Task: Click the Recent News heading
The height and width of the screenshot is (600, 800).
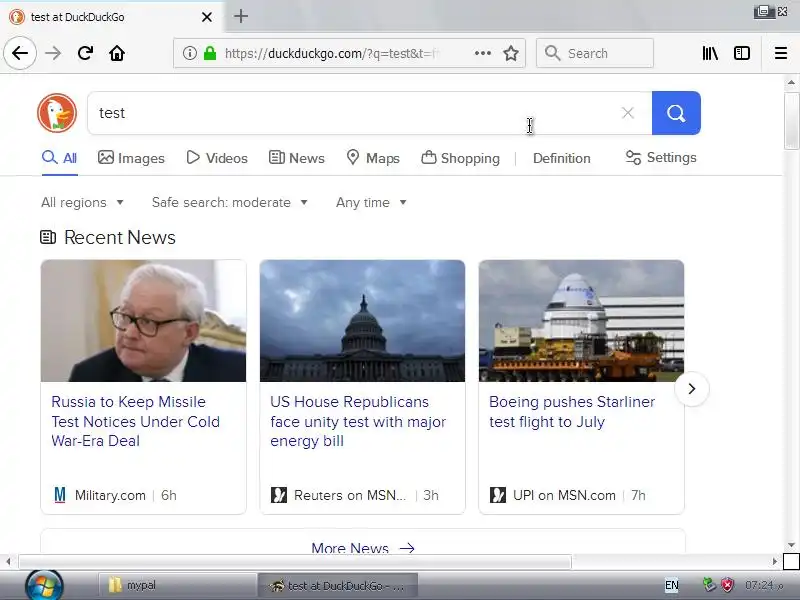Action: [x=119, y=237]
